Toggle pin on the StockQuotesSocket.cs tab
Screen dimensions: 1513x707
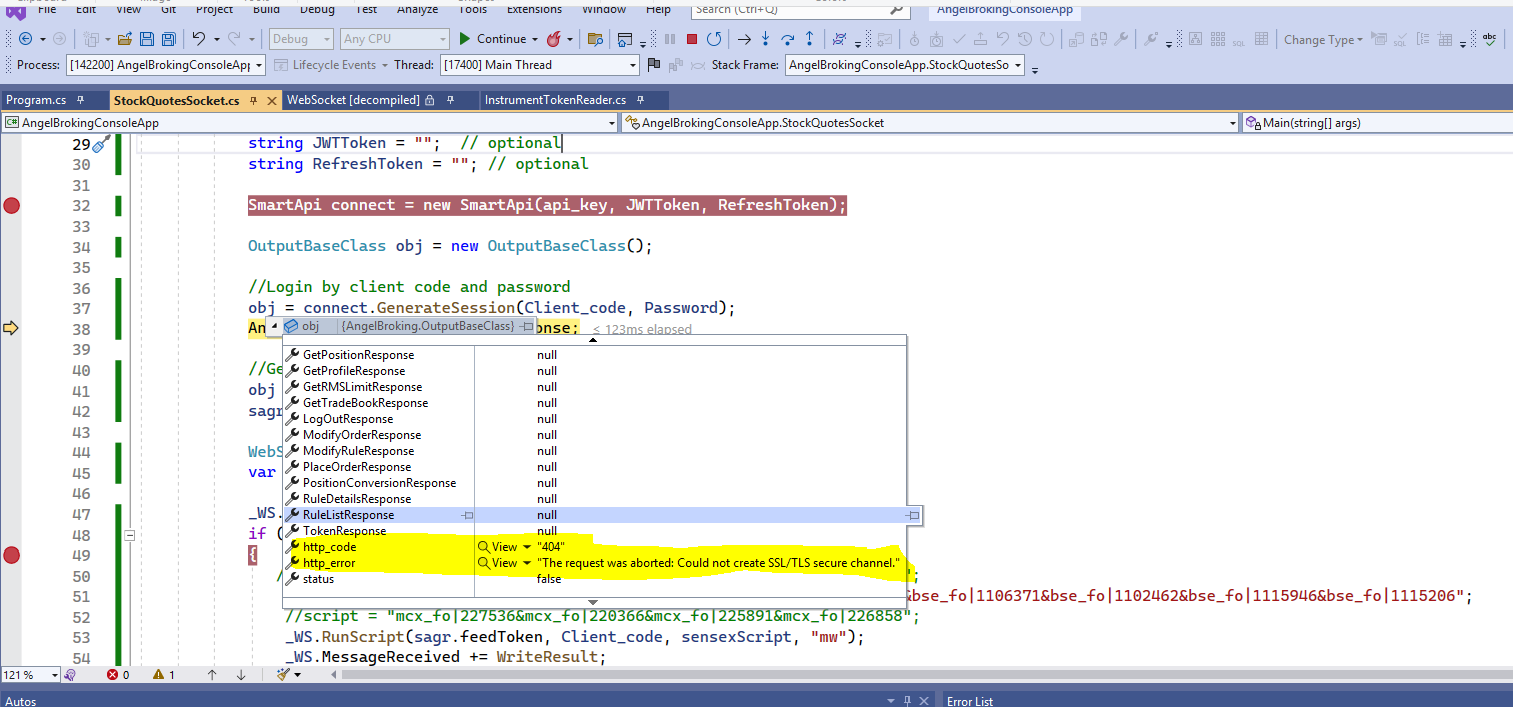254,101
